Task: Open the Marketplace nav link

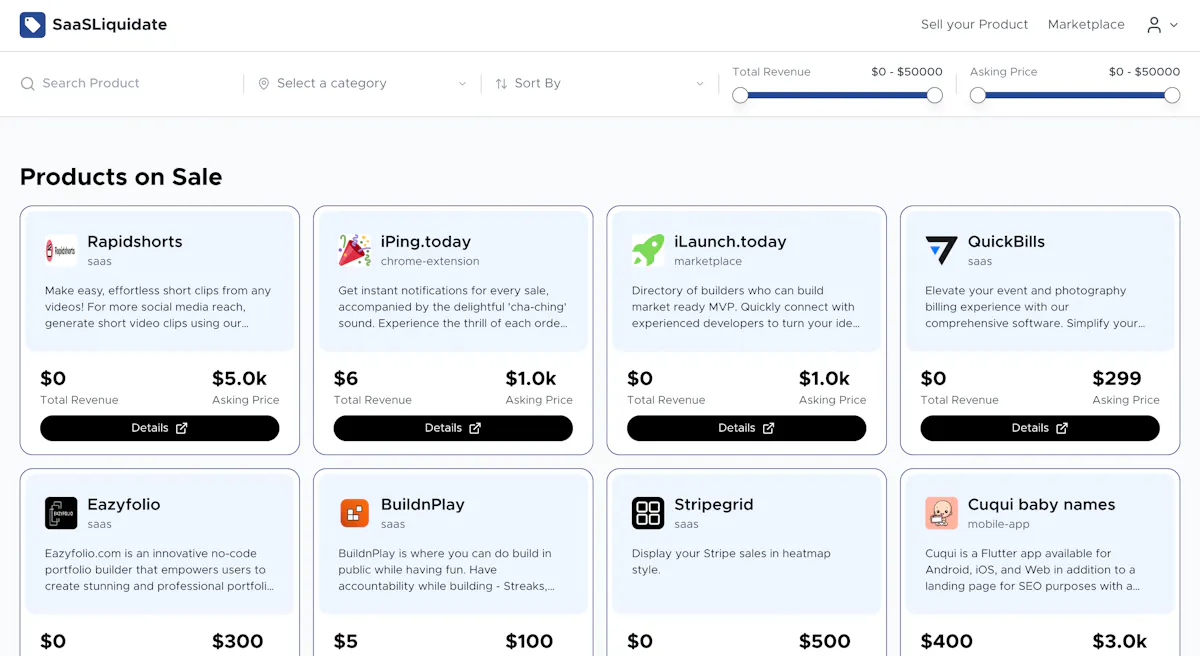Action: [x=1086, y=25]
